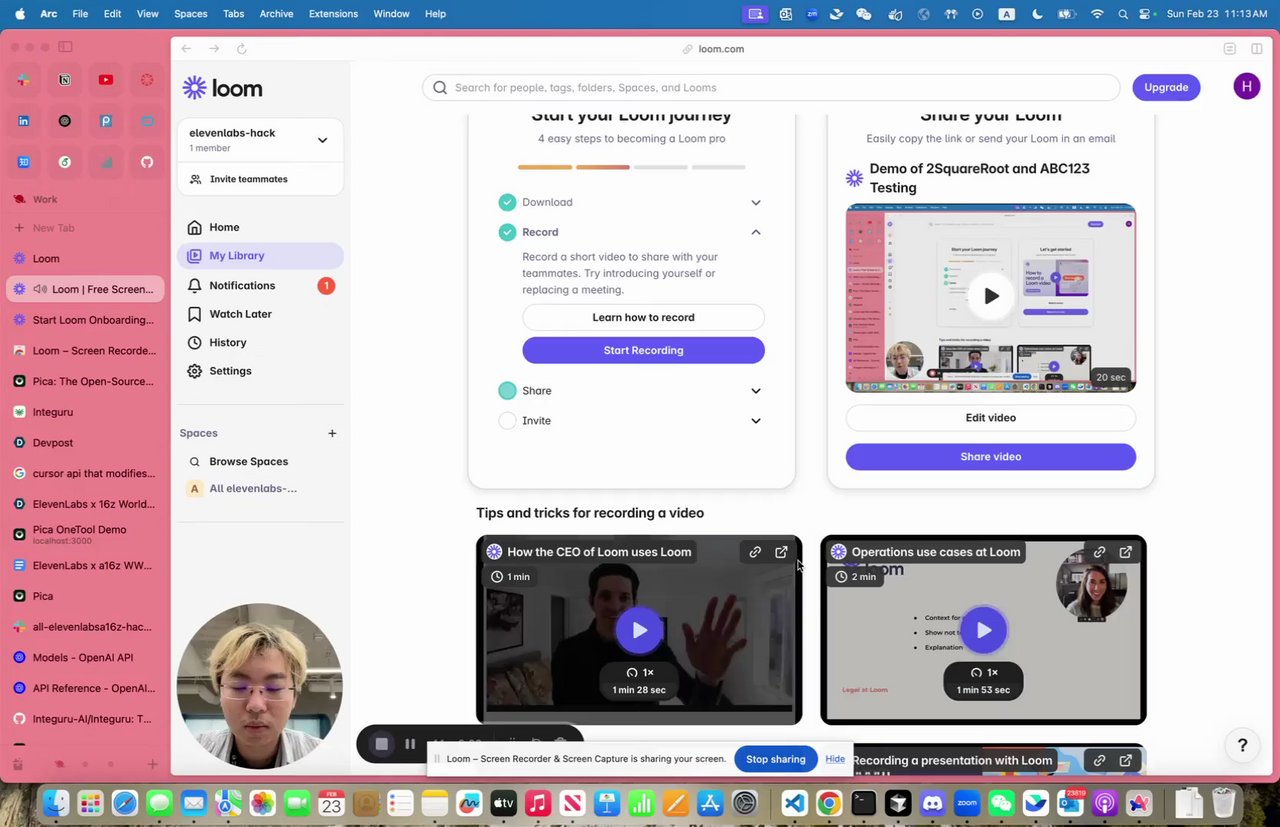Click the Invite step empty circle
1280x827 pixels.
[507, 421]
